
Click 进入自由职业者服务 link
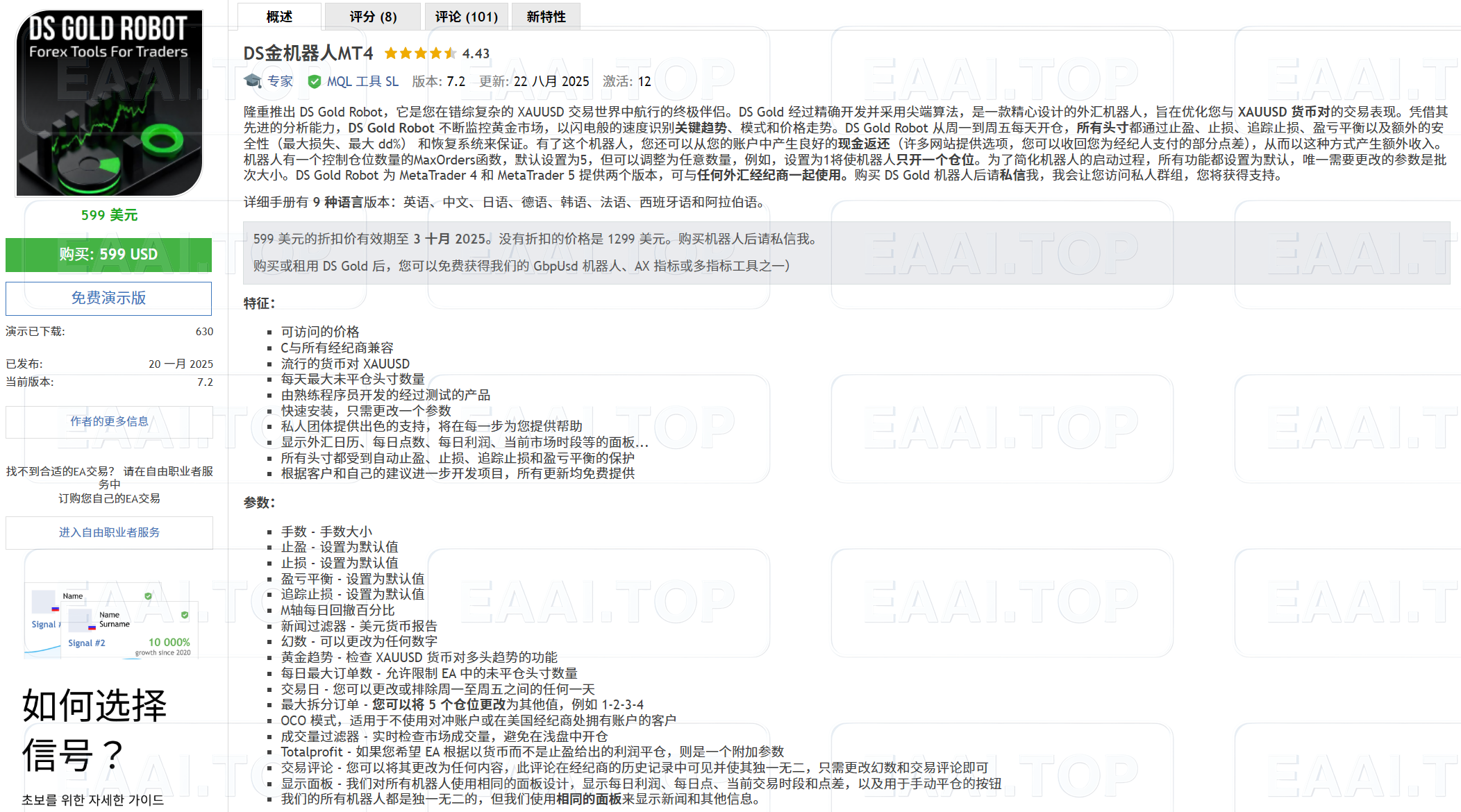coord(109,532)
